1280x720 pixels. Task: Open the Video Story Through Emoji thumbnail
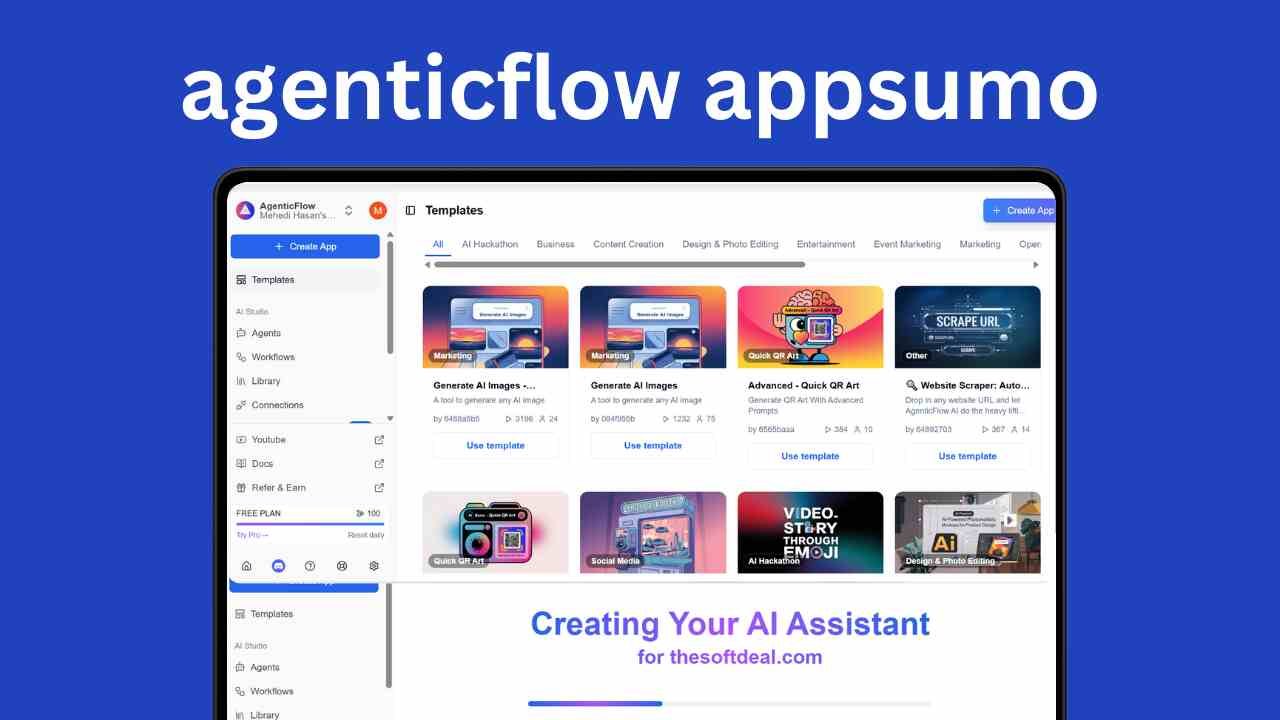click(810, 532)
